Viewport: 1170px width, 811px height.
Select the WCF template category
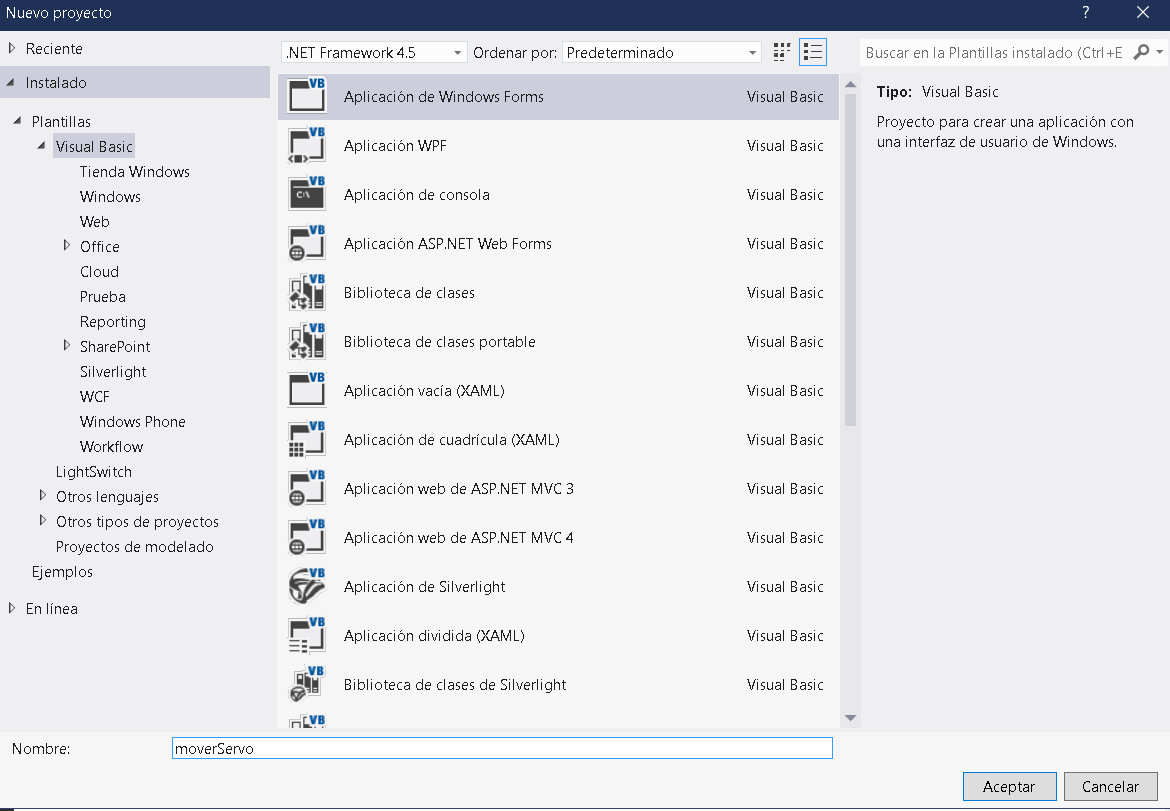[94, 397]
